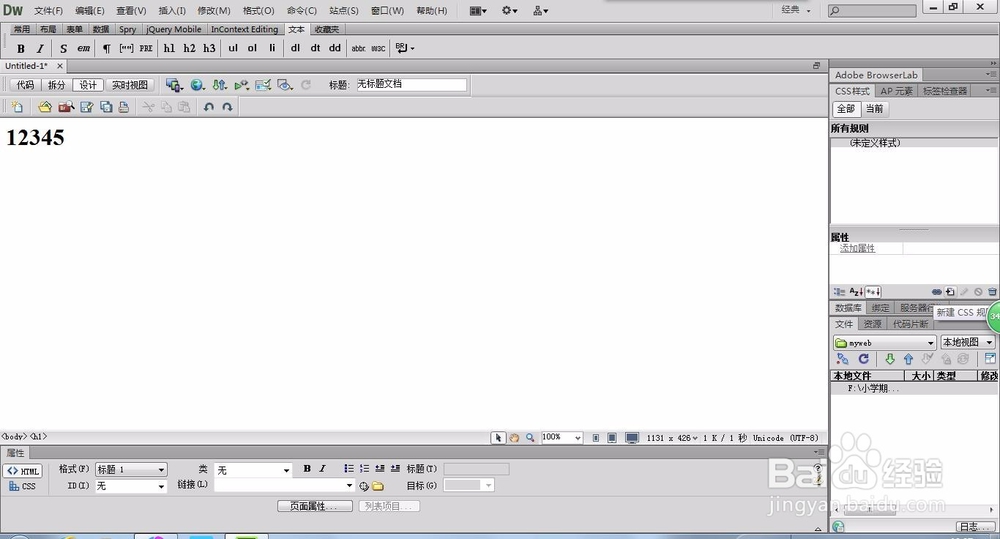Insert definition description dd icon
Viewport: 1000px width, 539px height.
[x=335, y=48]
